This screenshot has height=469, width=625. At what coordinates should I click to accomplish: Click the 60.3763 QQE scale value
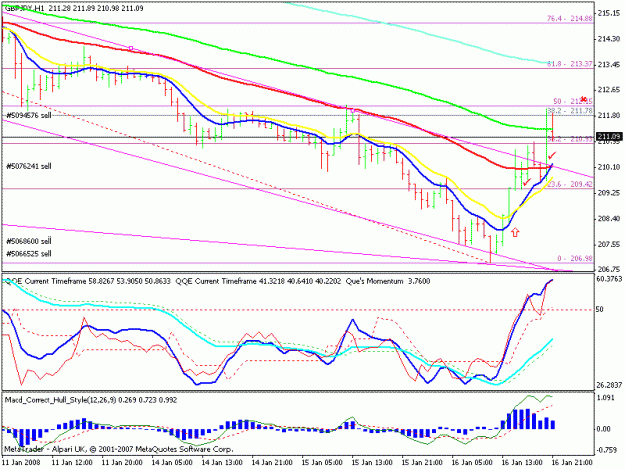(609, 279)
